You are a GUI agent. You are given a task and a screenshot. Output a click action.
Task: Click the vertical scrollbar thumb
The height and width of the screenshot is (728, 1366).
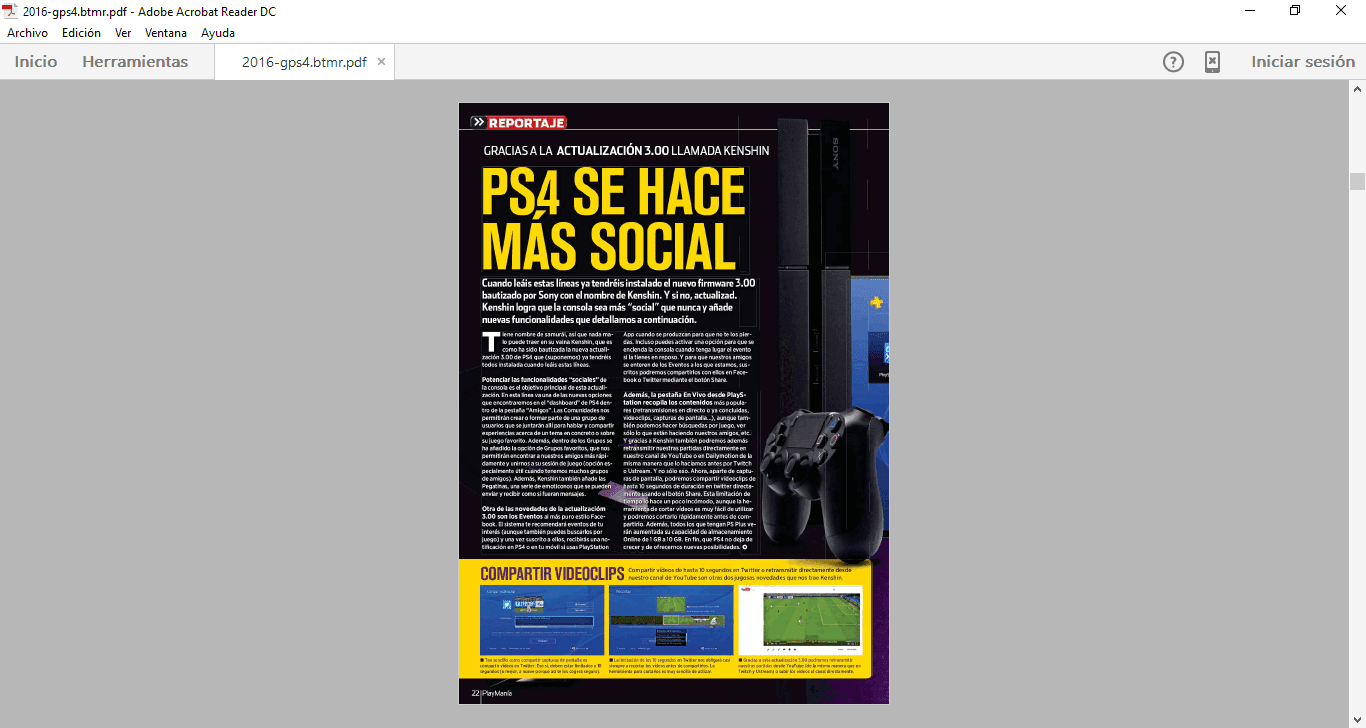tap(1357, 181)
